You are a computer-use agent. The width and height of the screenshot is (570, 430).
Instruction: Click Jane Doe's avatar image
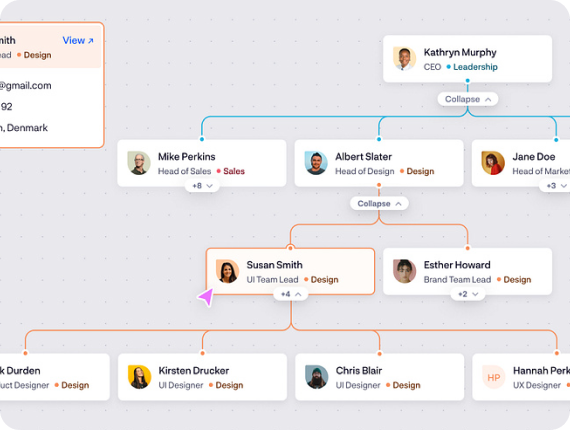click(493, 163)
